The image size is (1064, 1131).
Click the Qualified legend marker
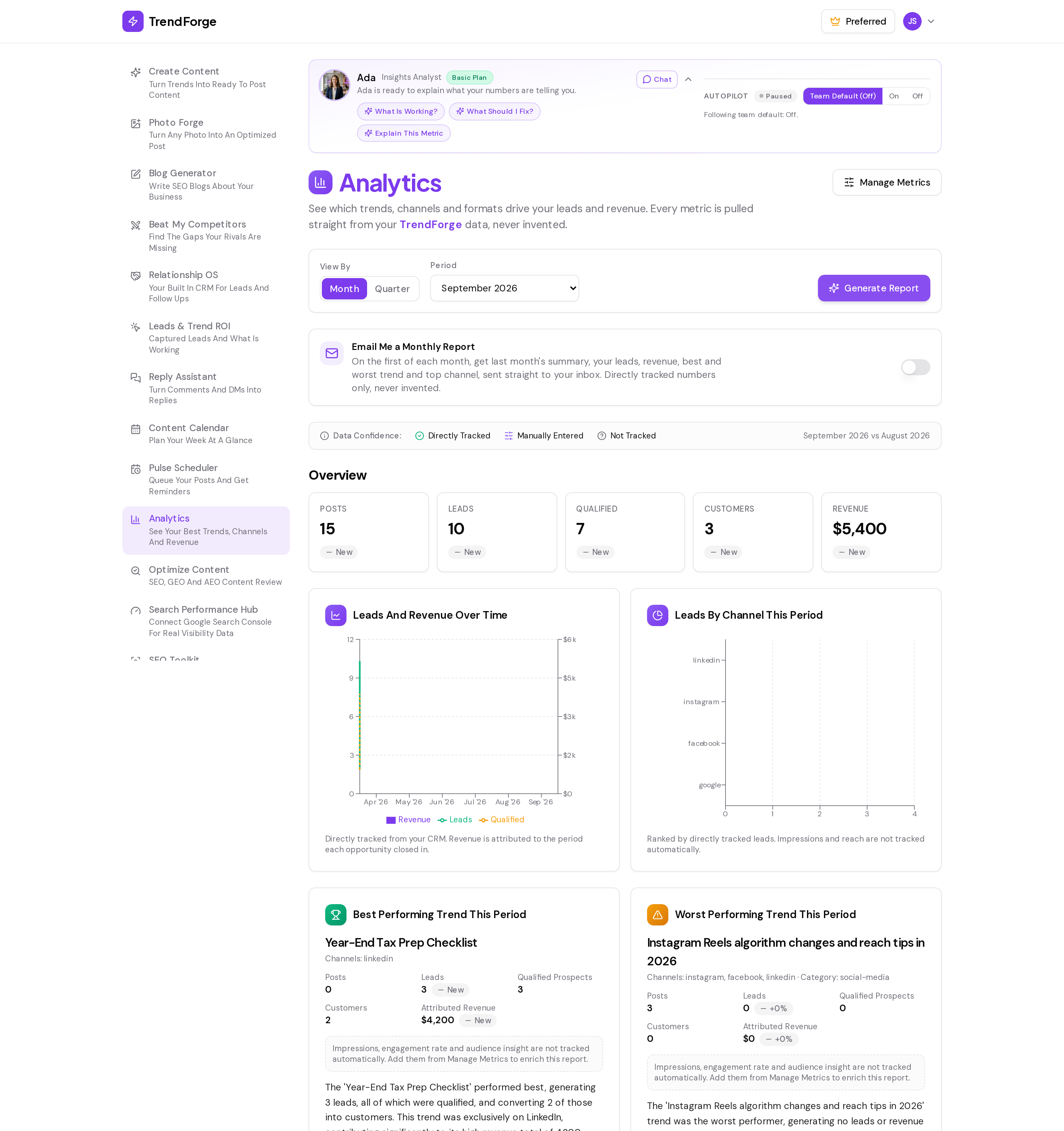point(483,820)
